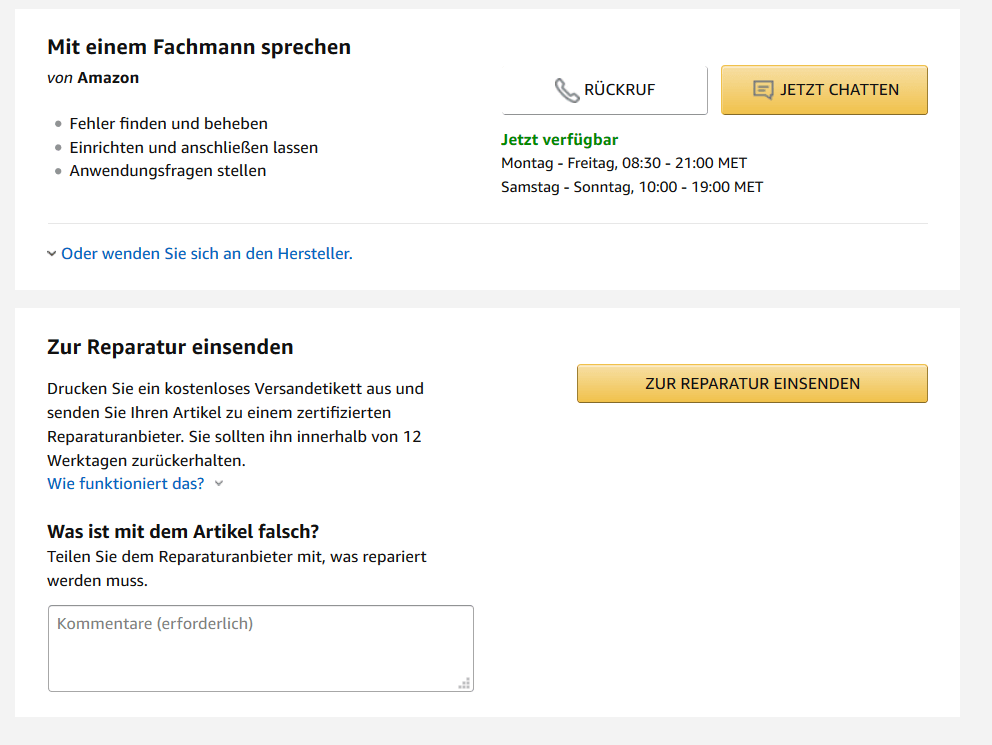Click the bold "Amazon" provider name

click(x=108, y=78)
